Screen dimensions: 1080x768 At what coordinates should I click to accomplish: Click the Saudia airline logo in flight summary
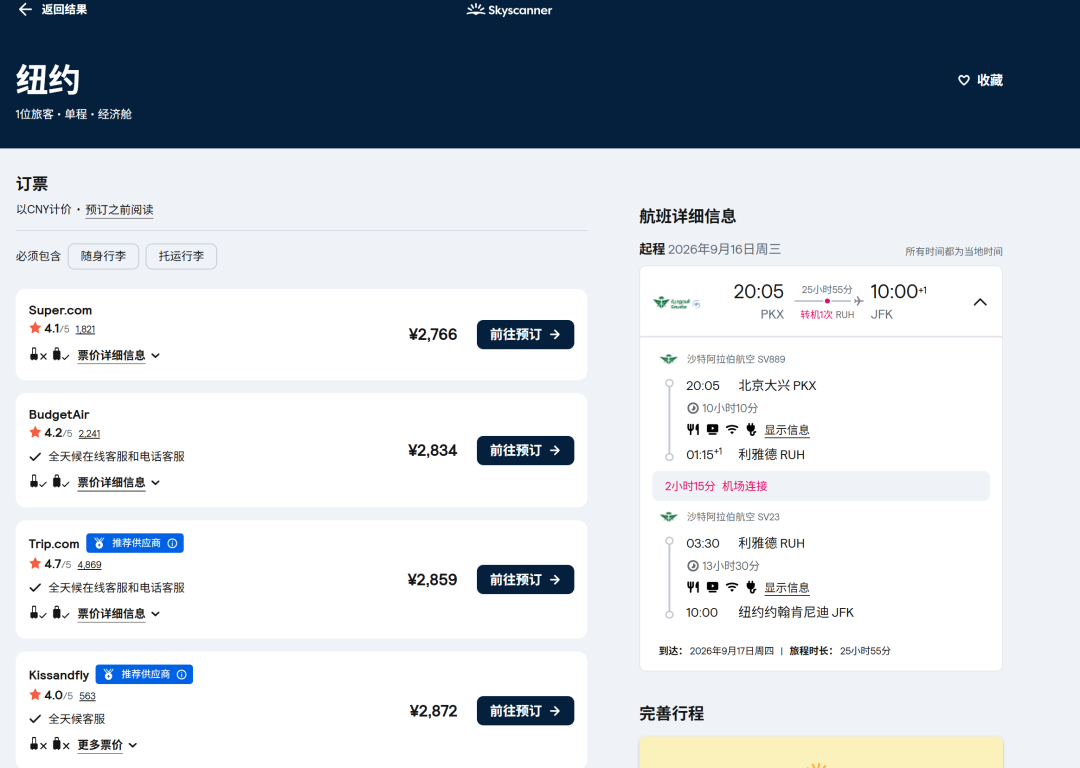click(676, 302)
